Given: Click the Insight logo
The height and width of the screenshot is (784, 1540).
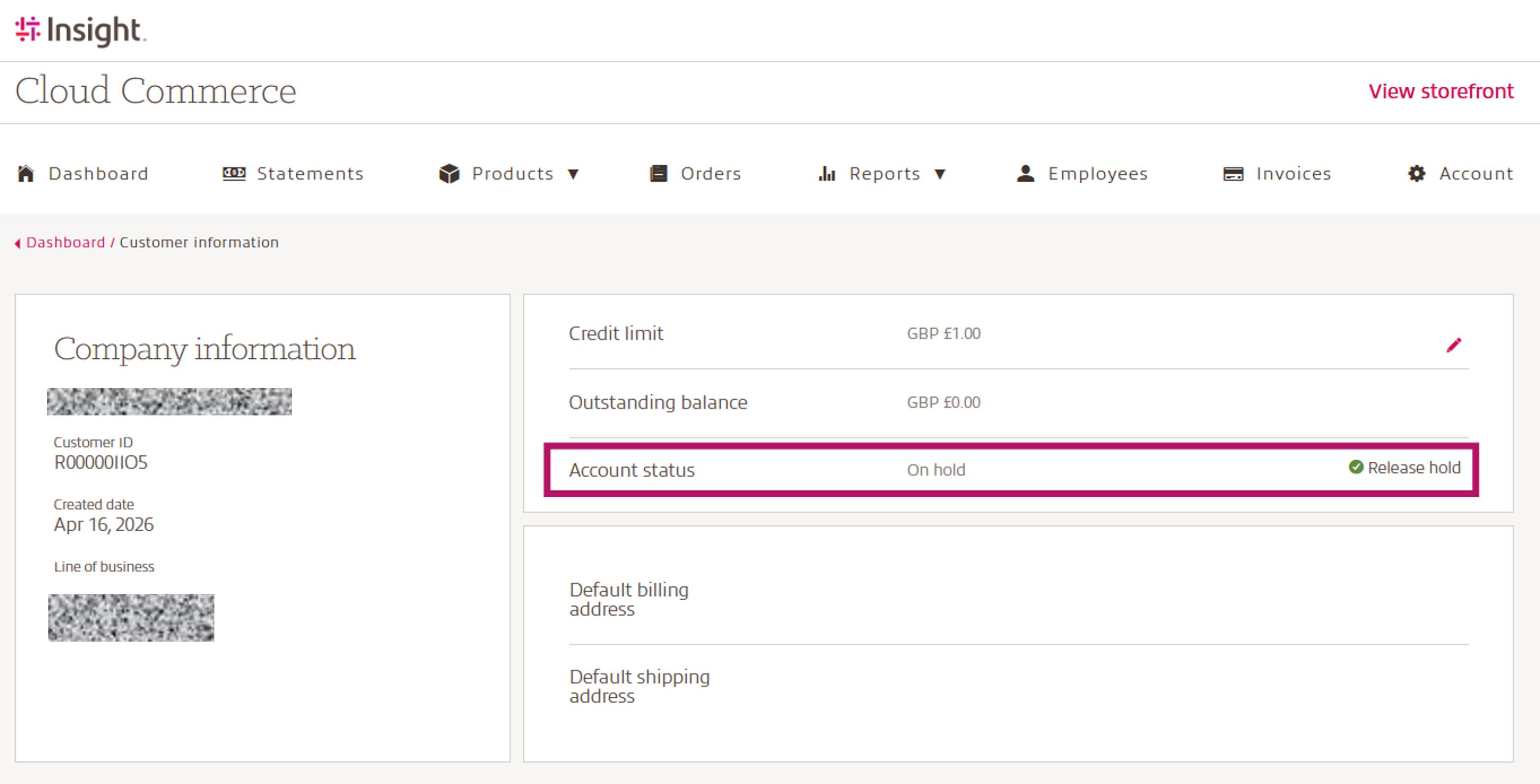Looking at the screenshot, I should coord(80,30).
